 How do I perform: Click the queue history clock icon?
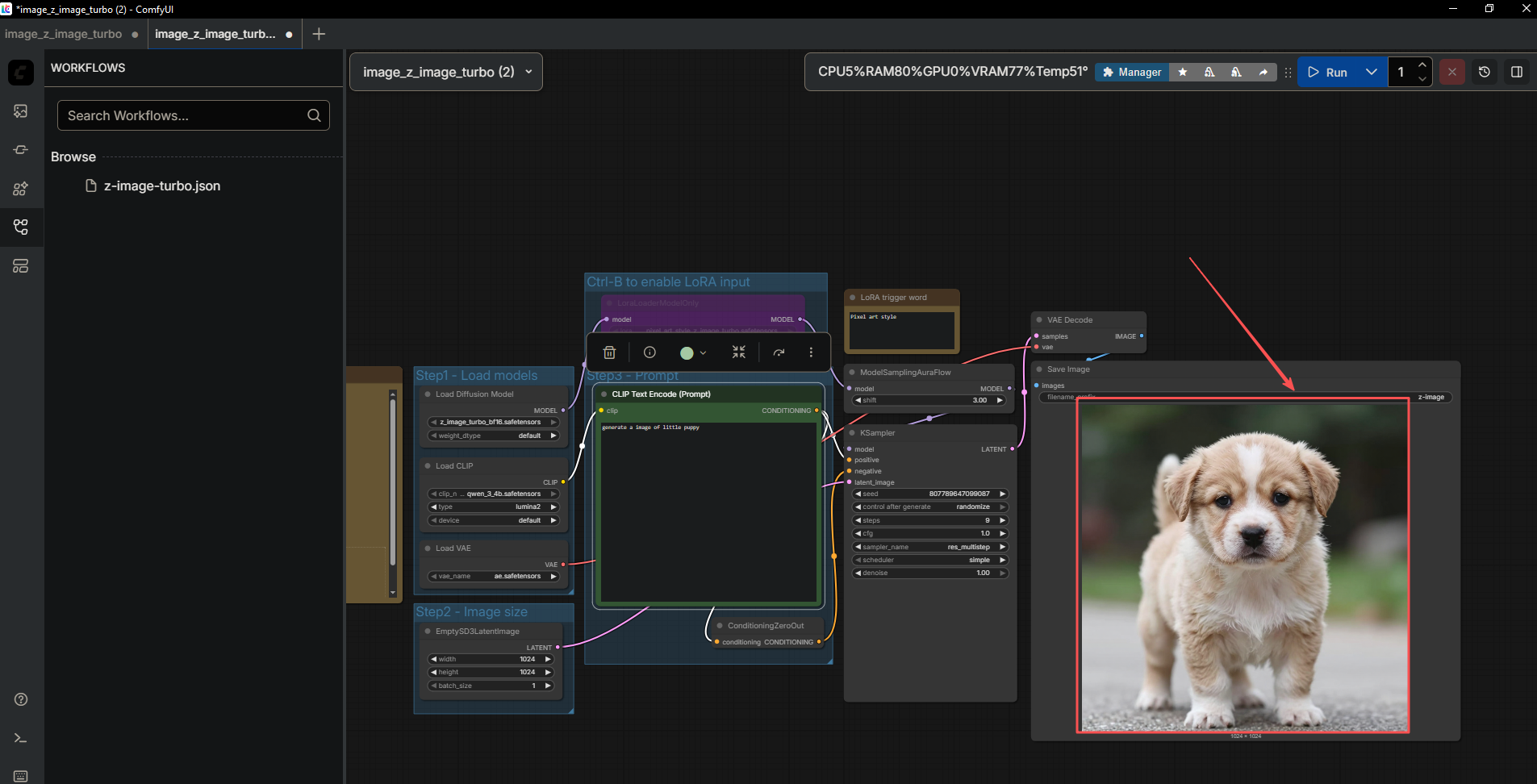(x=1484, y=72)
